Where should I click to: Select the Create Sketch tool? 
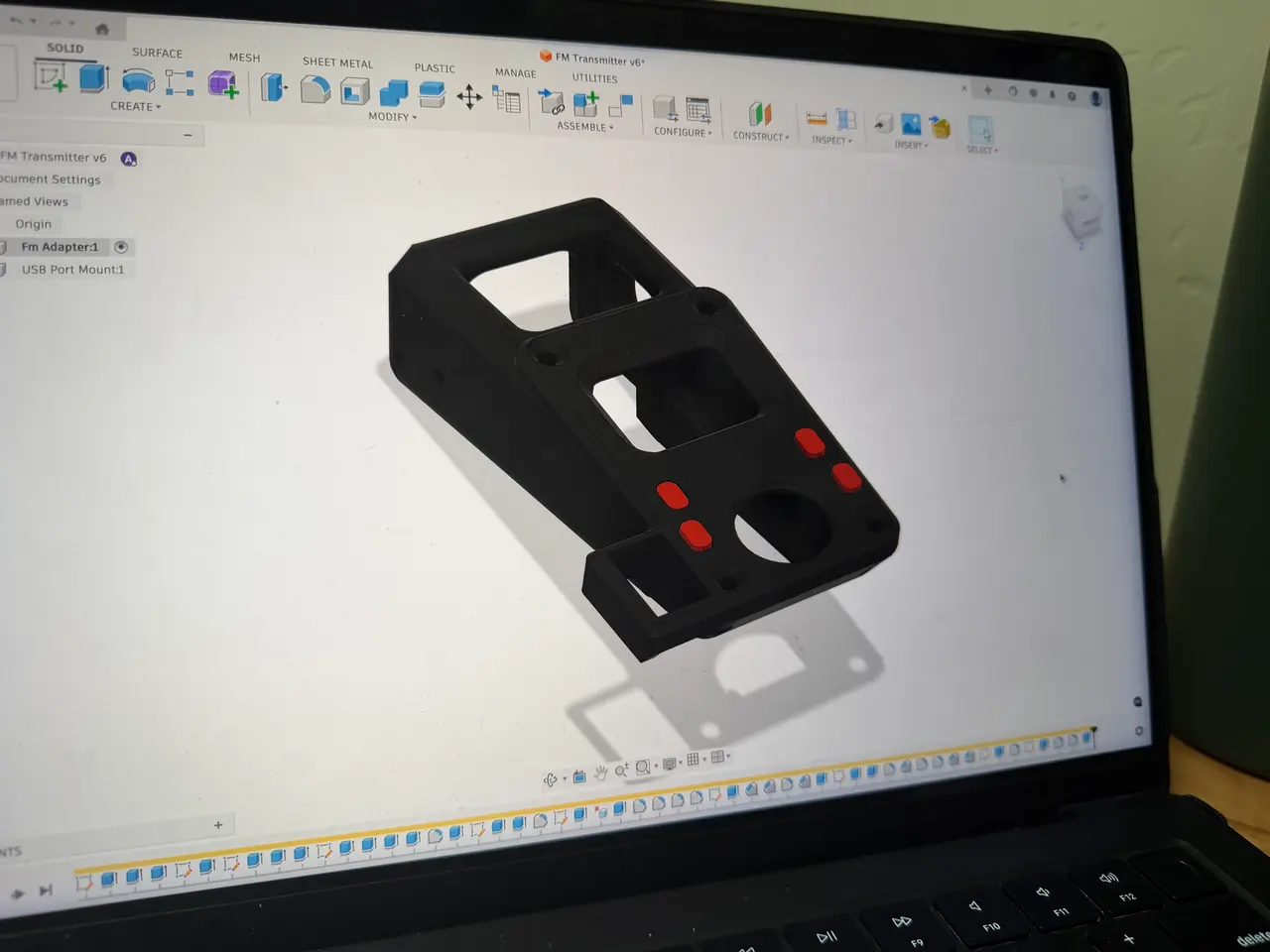click(50, 77)
